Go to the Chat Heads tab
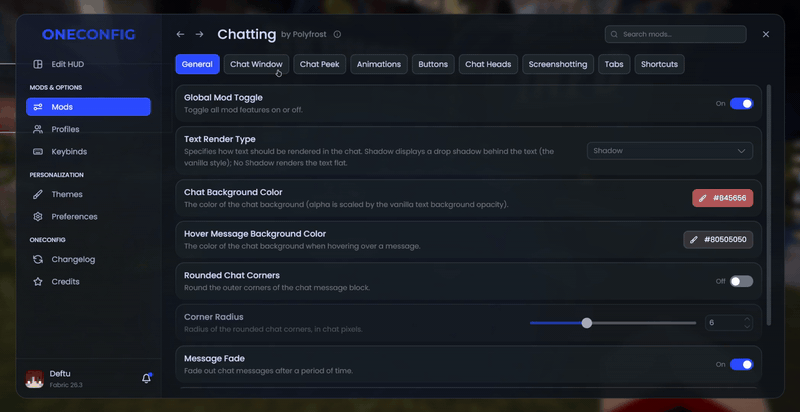Image resolution: width=800 pixels, height=412 pixels. pos(488,64)
